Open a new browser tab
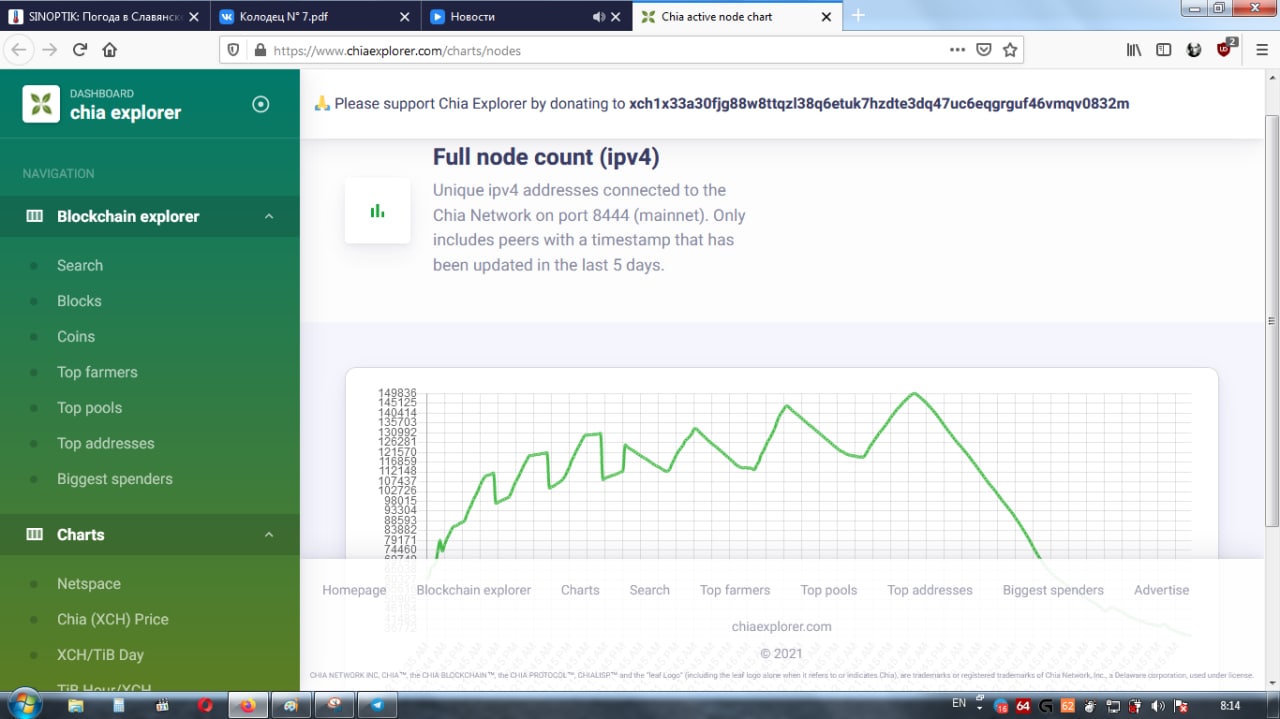 (858, 15)
